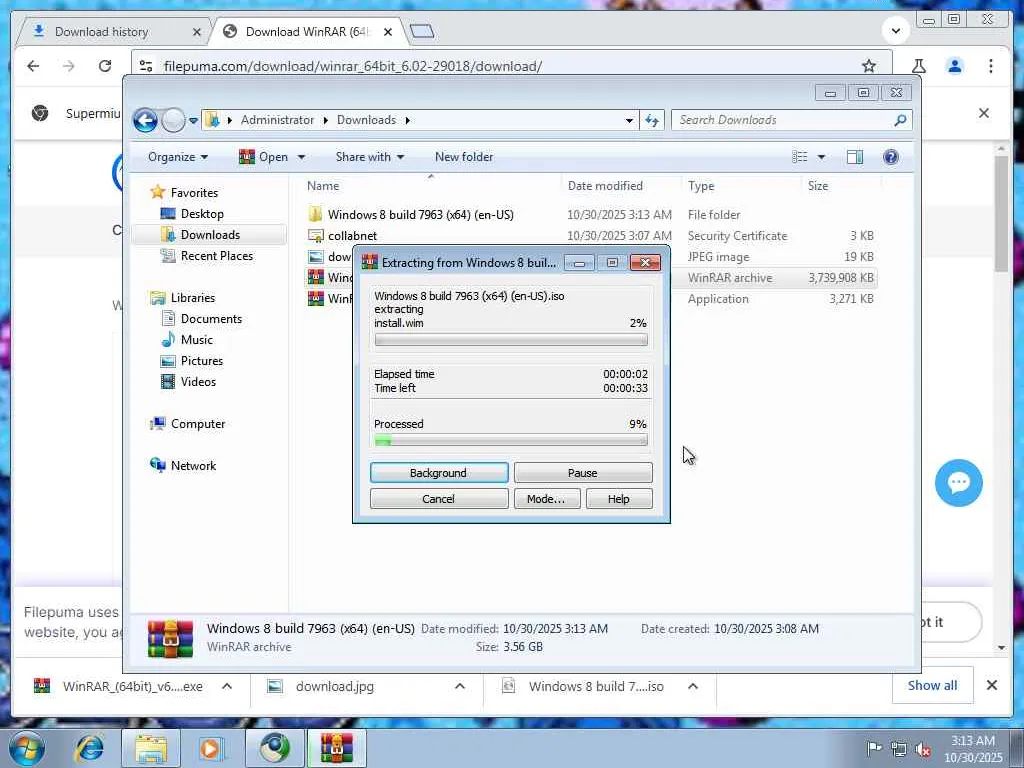The height and width of the screenshot is (768, 1024).
Task: Cancel the extraction process
Action: click(x=439, y=498)
